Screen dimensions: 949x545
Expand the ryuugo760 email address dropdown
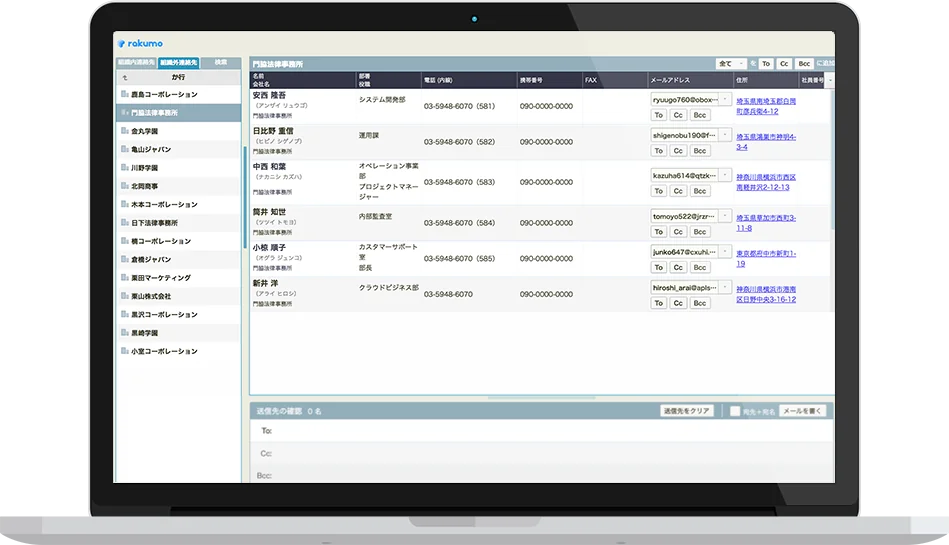(725, 99)
